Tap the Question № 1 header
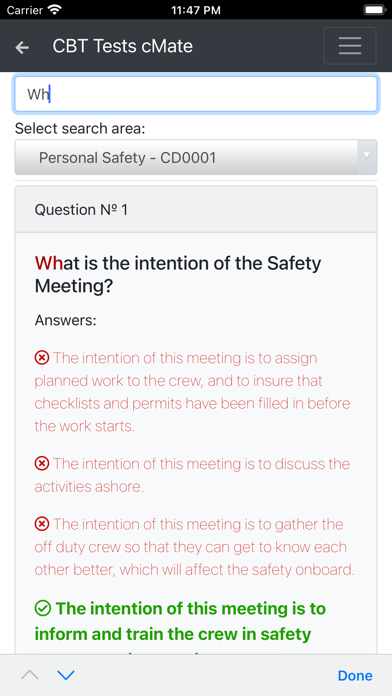The height and width of the screenshot is (696, 392). (x=196, y=210)
